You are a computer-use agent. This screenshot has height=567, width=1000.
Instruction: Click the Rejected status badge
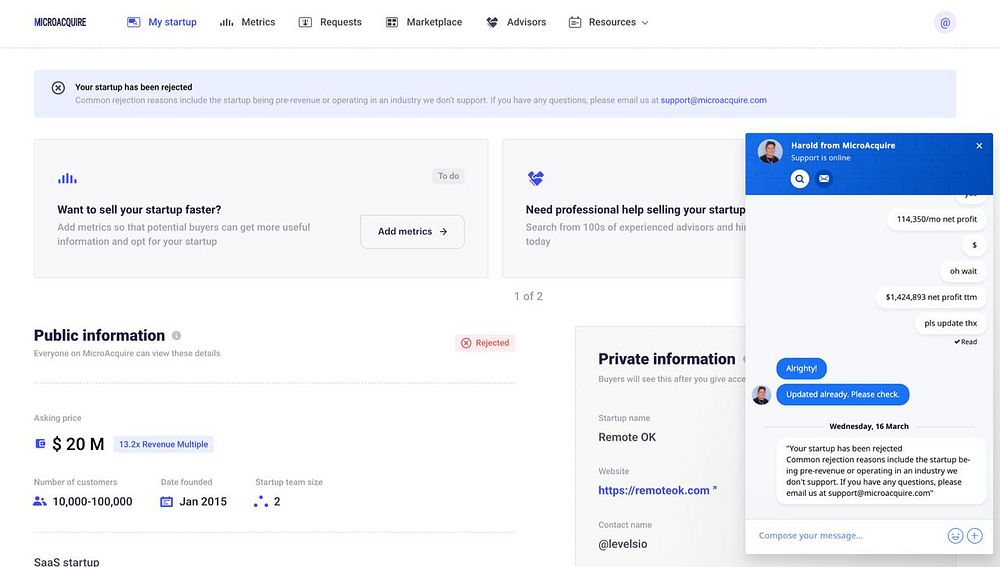(x=485, y=343)
